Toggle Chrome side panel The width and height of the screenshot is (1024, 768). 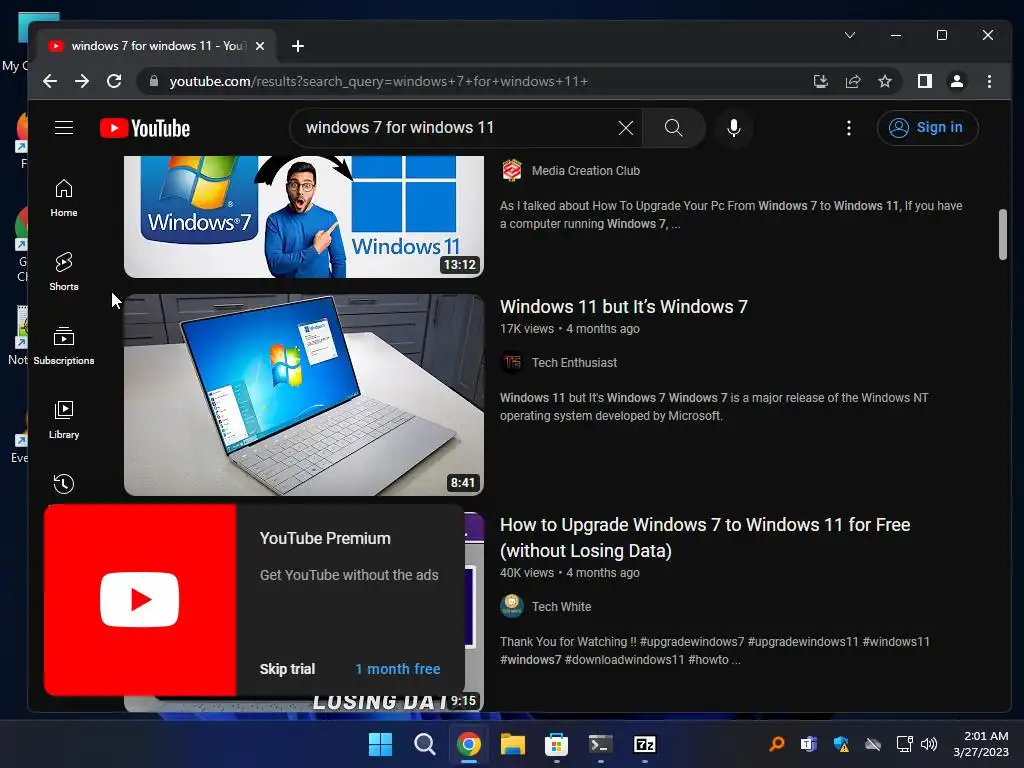925,81
